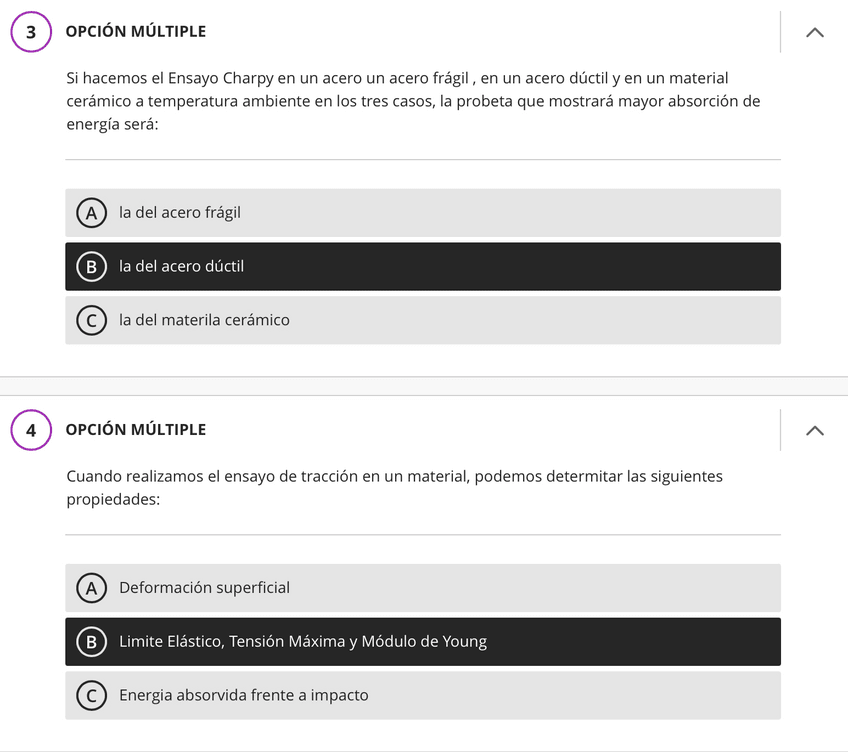
Task: Click 'OPCIÓN MÚLTIPLE' heading of question 3
Action: pos(136,32)
